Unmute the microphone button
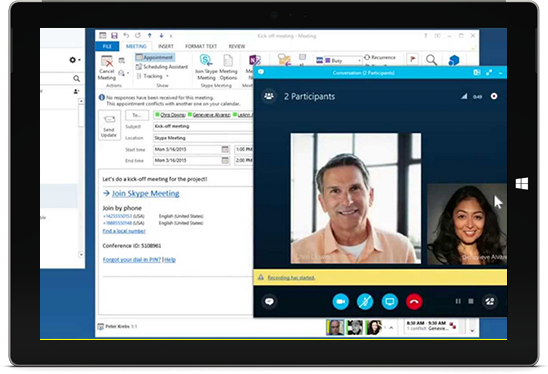This screenshot has width=548, height=374. point(365,302)
